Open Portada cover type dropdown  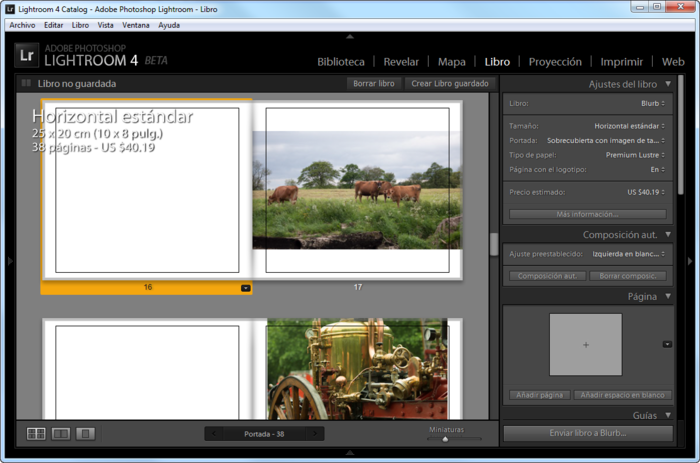click(x=606, y=140)
